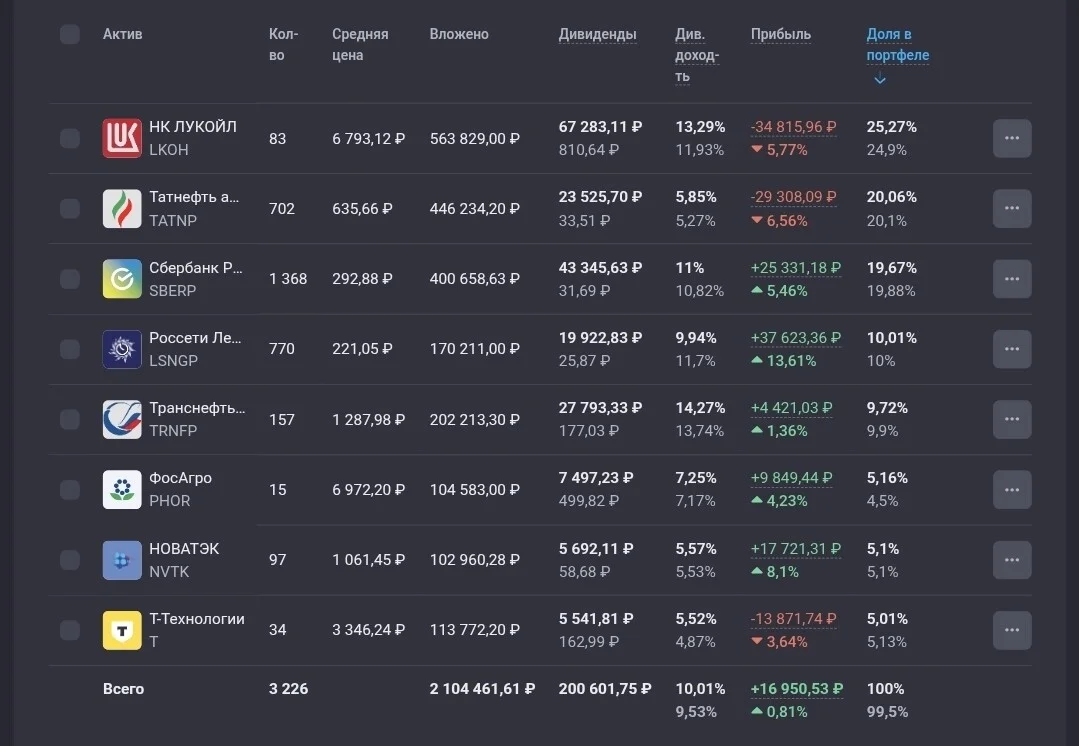Viewport: 1079px width, 746px height.
Task: Click the Кол-во column header
Action: 284,44
